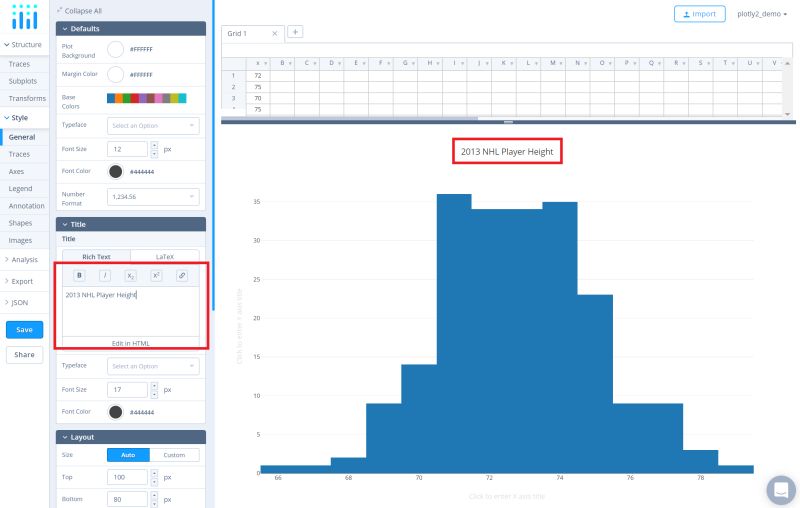Click the Bottom margin field
This screenshot has width=800, height=508.
point(128,499)
